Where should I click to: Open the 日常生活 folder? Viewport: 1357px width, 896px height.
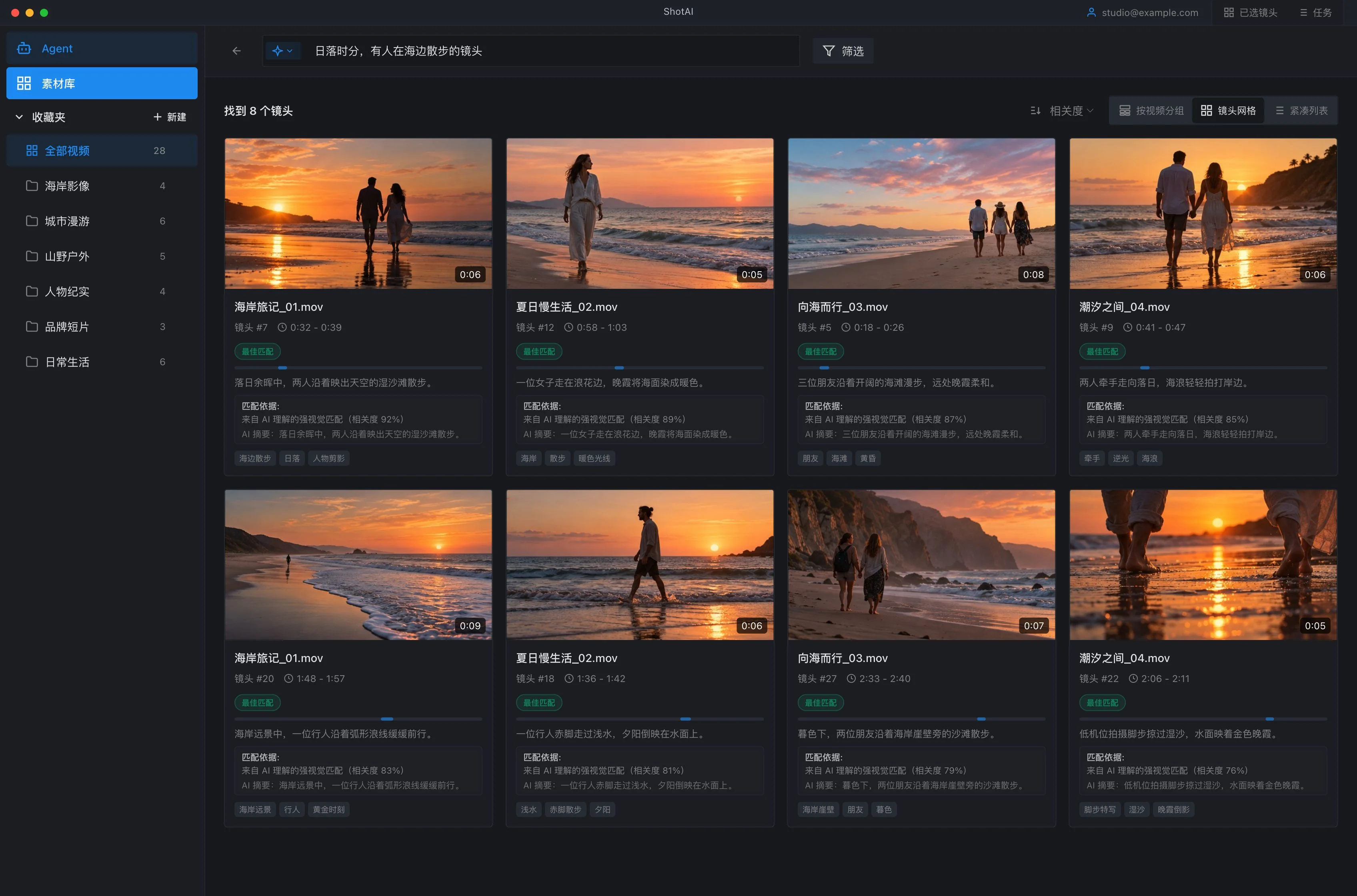(102, 362)
